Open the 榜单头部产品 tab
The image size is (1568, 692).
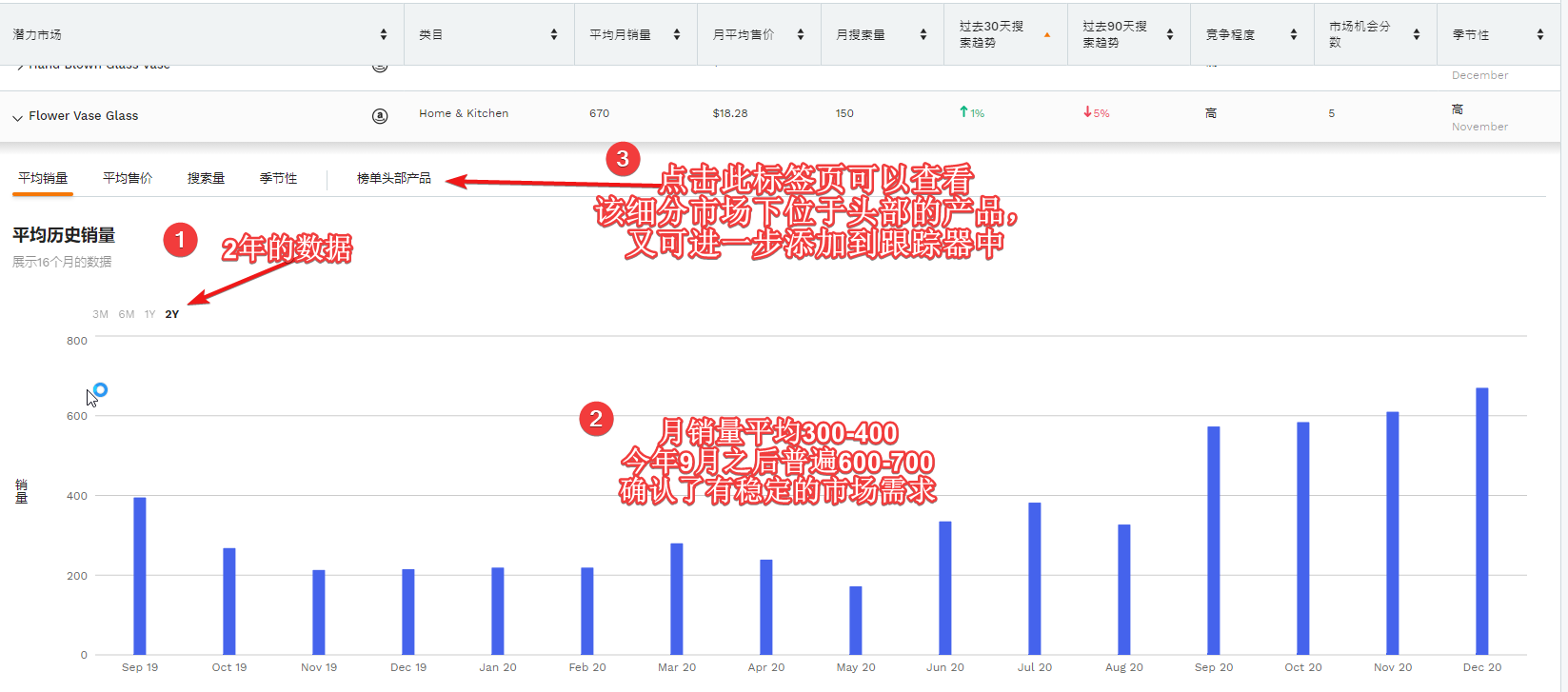click(x=393, y=178)
